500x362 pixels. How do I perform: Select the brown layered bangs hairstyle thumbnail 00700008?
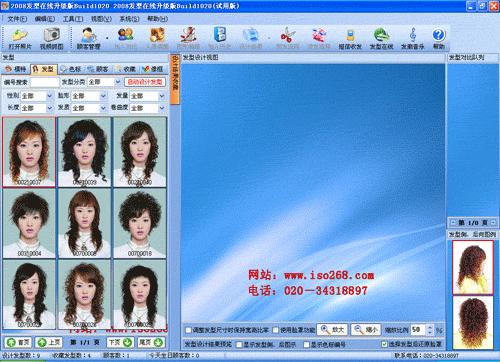tap(84, 223)
